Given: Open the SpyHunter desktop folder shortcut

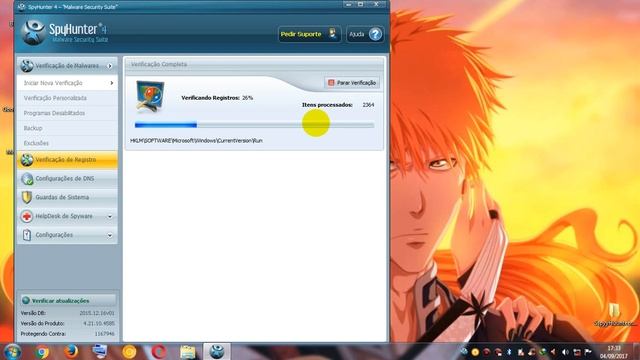Looking at the screenshot, I should click(614, 314).
